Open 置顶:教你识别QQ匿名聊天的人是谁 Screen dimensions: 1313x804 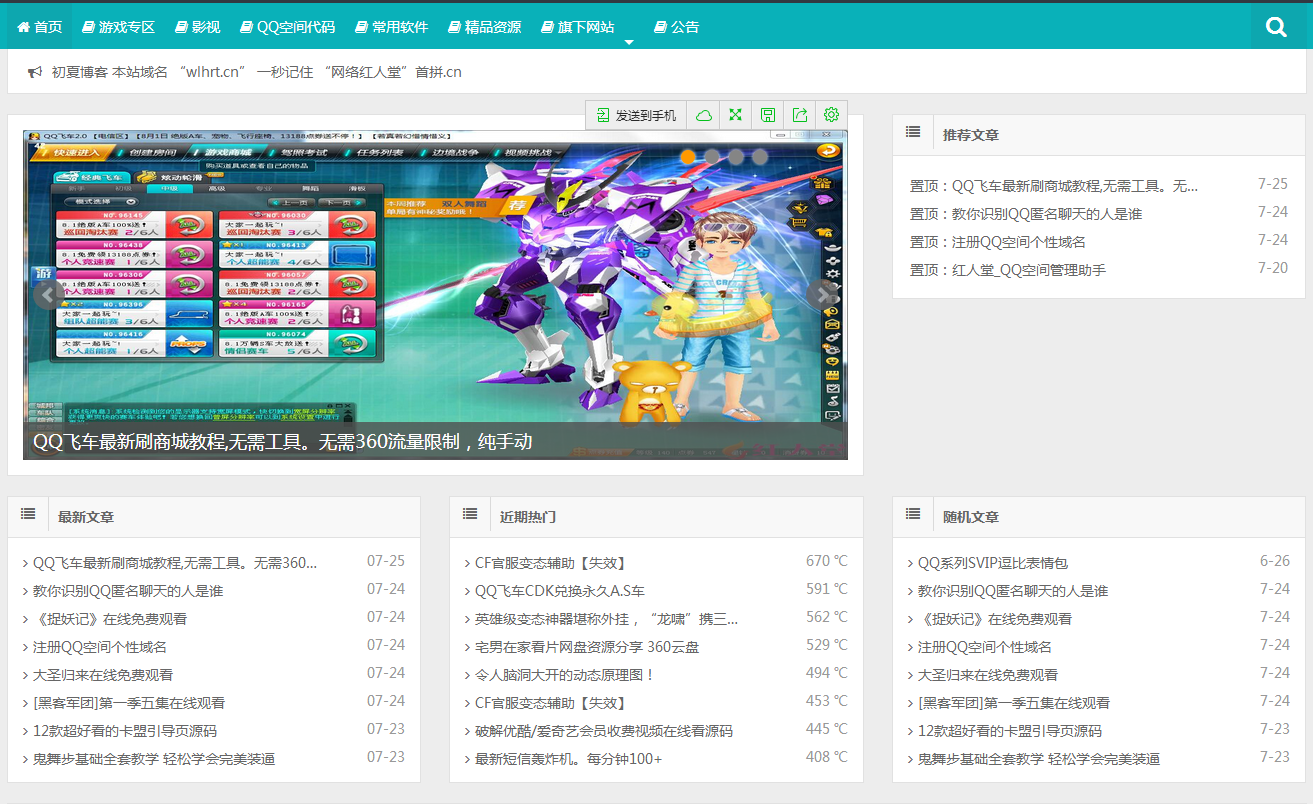click(x=1026, y=214)
